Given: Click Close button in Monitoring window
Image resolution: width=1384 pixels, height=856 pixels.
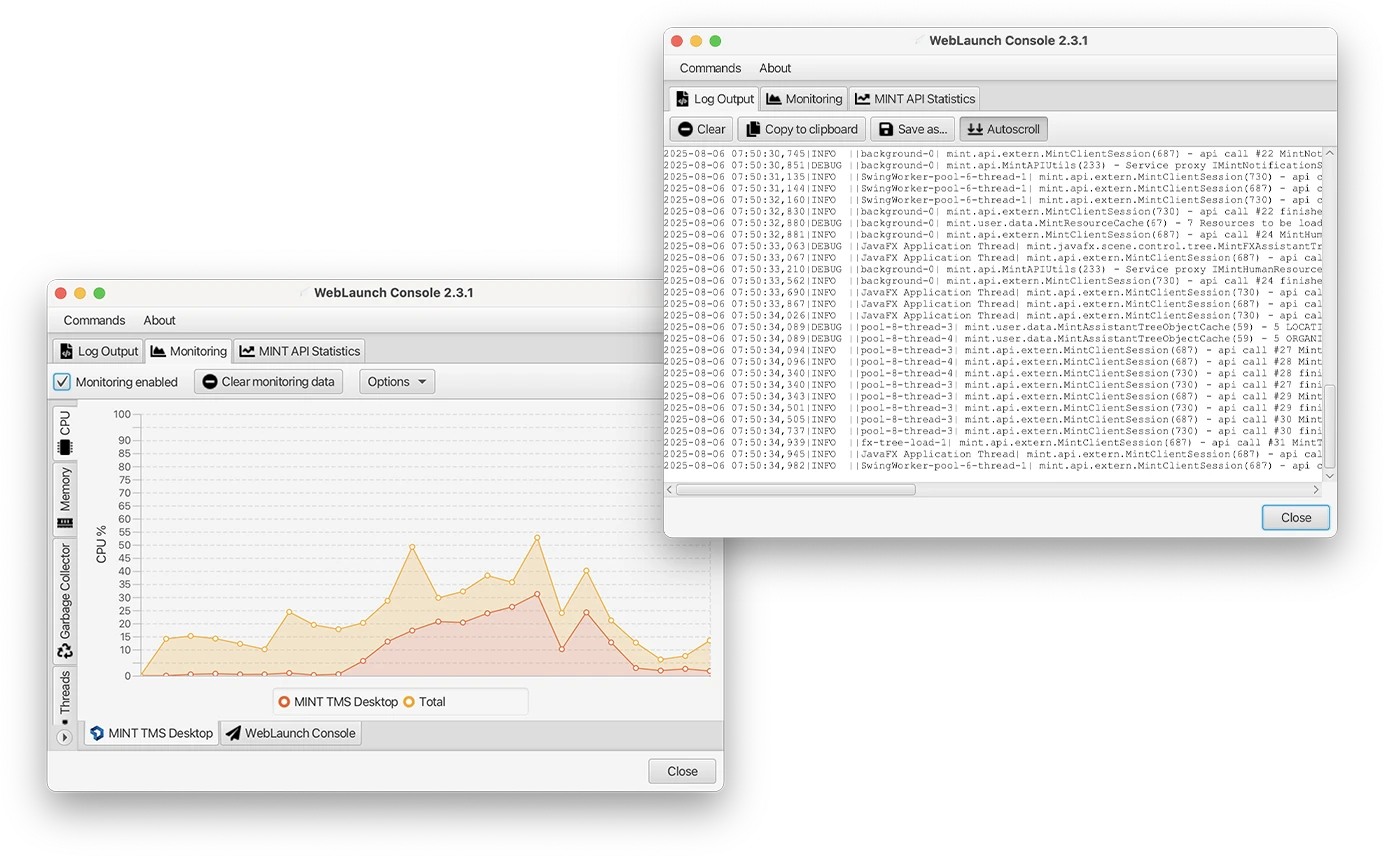Looking at the screenshot, I should (682, 771).
